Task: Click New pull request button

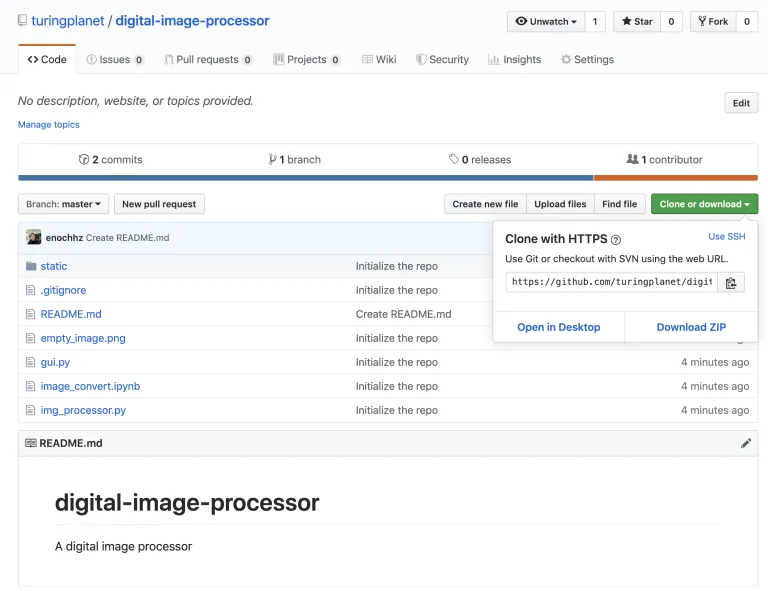Action: coord(159,204)
